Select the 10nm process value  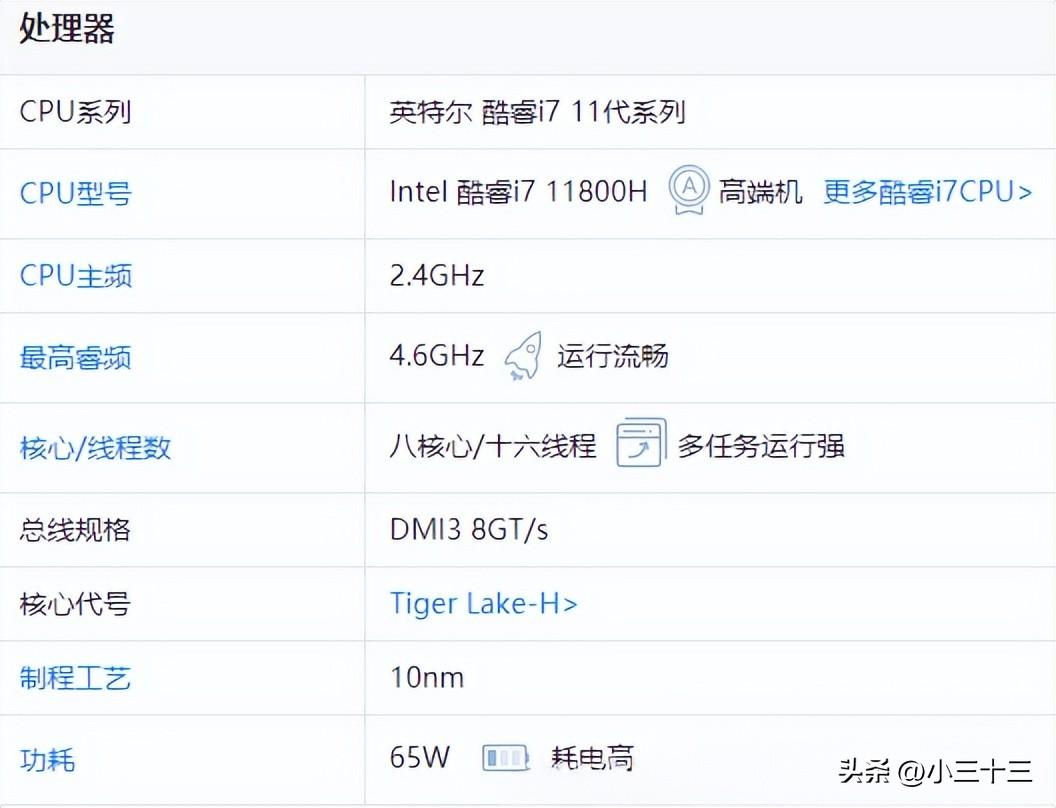click(427, 677)
